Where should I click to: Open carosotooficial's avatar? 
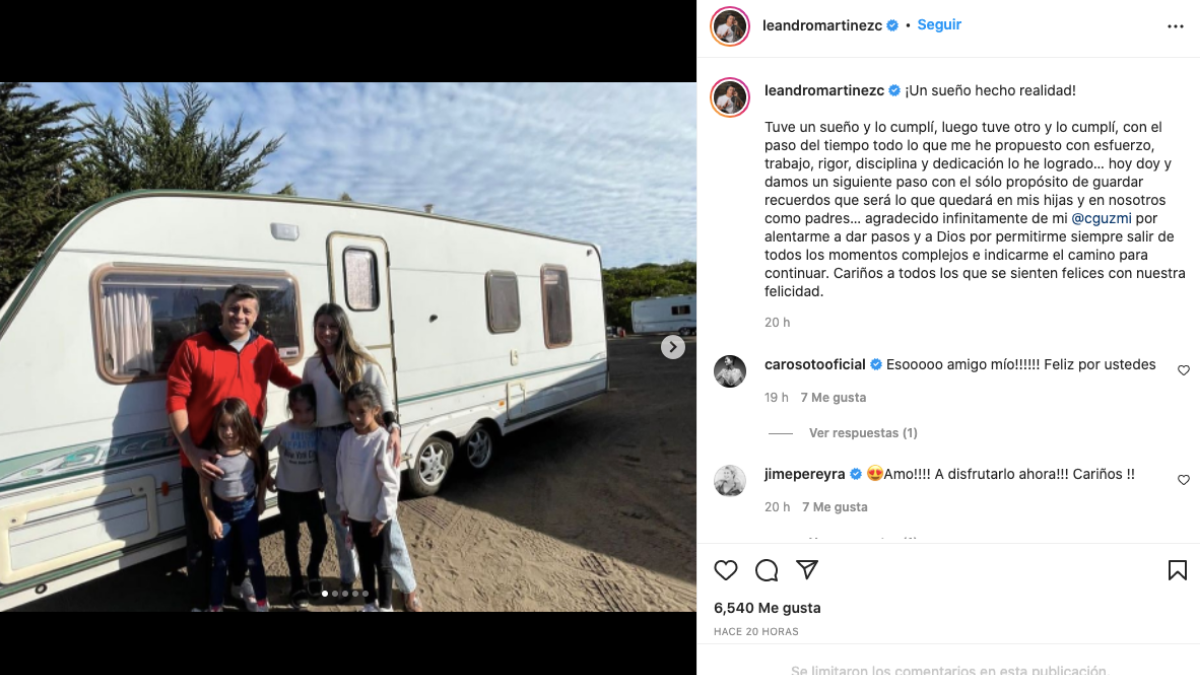tap(730, 371)
